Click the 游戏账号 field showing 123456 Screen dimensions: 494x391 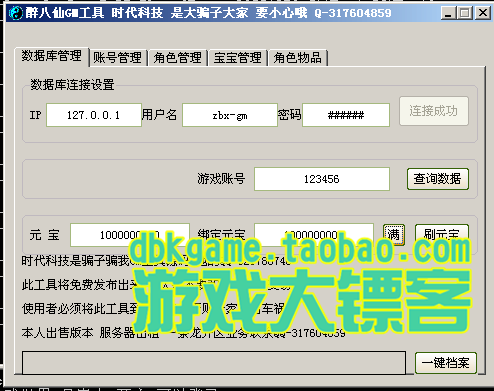click(322, 179)
